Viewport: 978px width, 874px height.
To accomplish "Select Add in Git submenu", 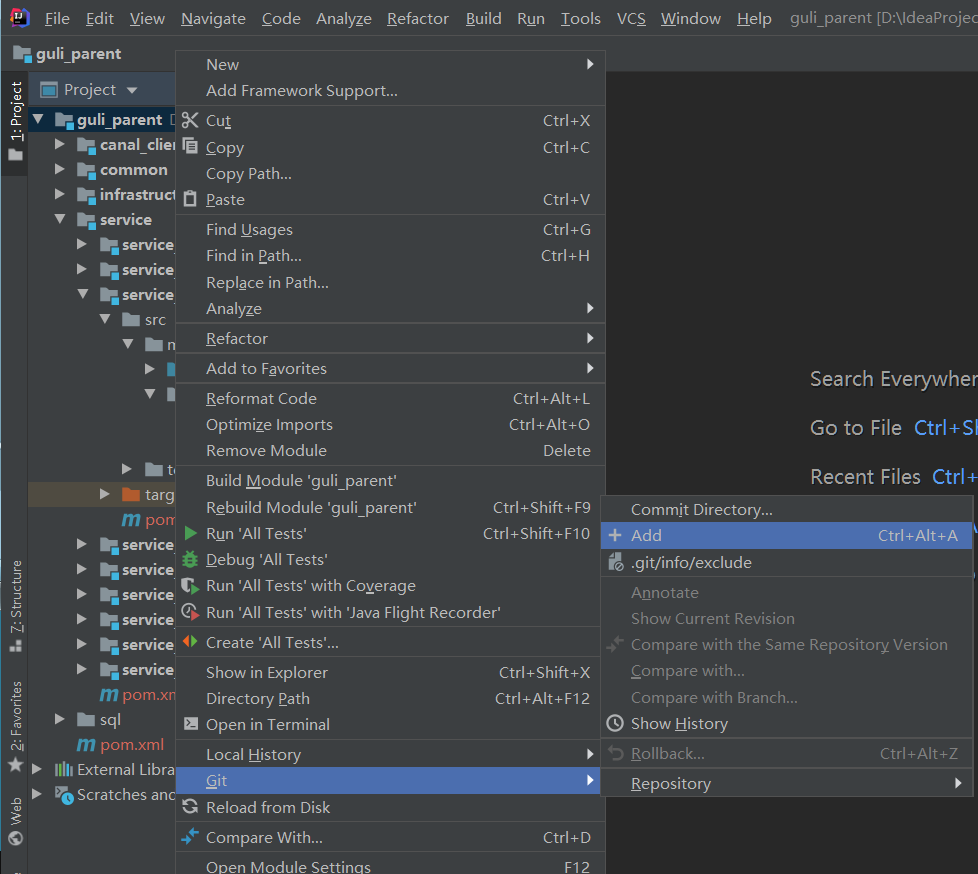I will pos(787,535).
